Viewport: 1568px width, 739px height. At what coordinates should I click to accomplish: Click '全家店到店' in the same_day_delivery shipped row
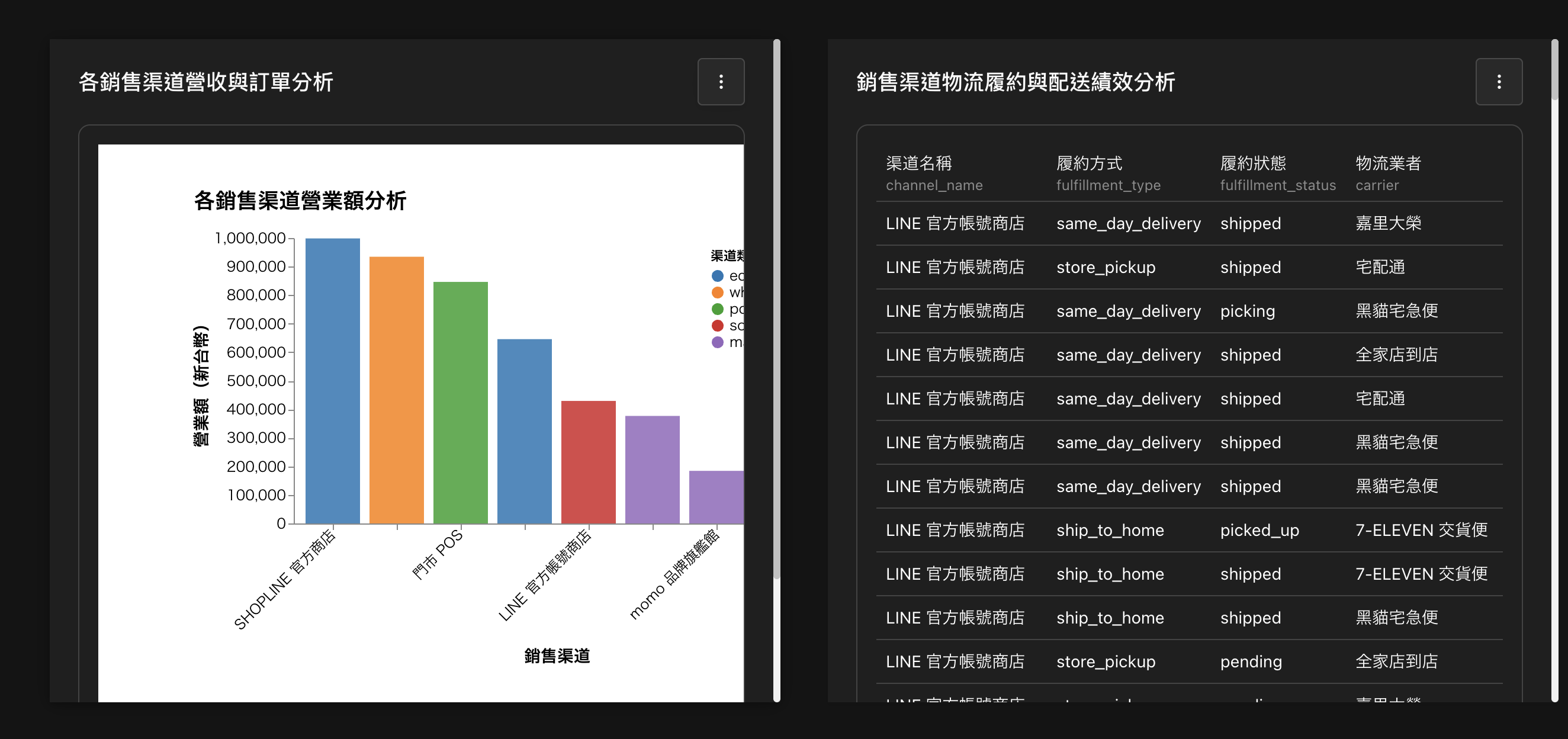pos(1396,355)
